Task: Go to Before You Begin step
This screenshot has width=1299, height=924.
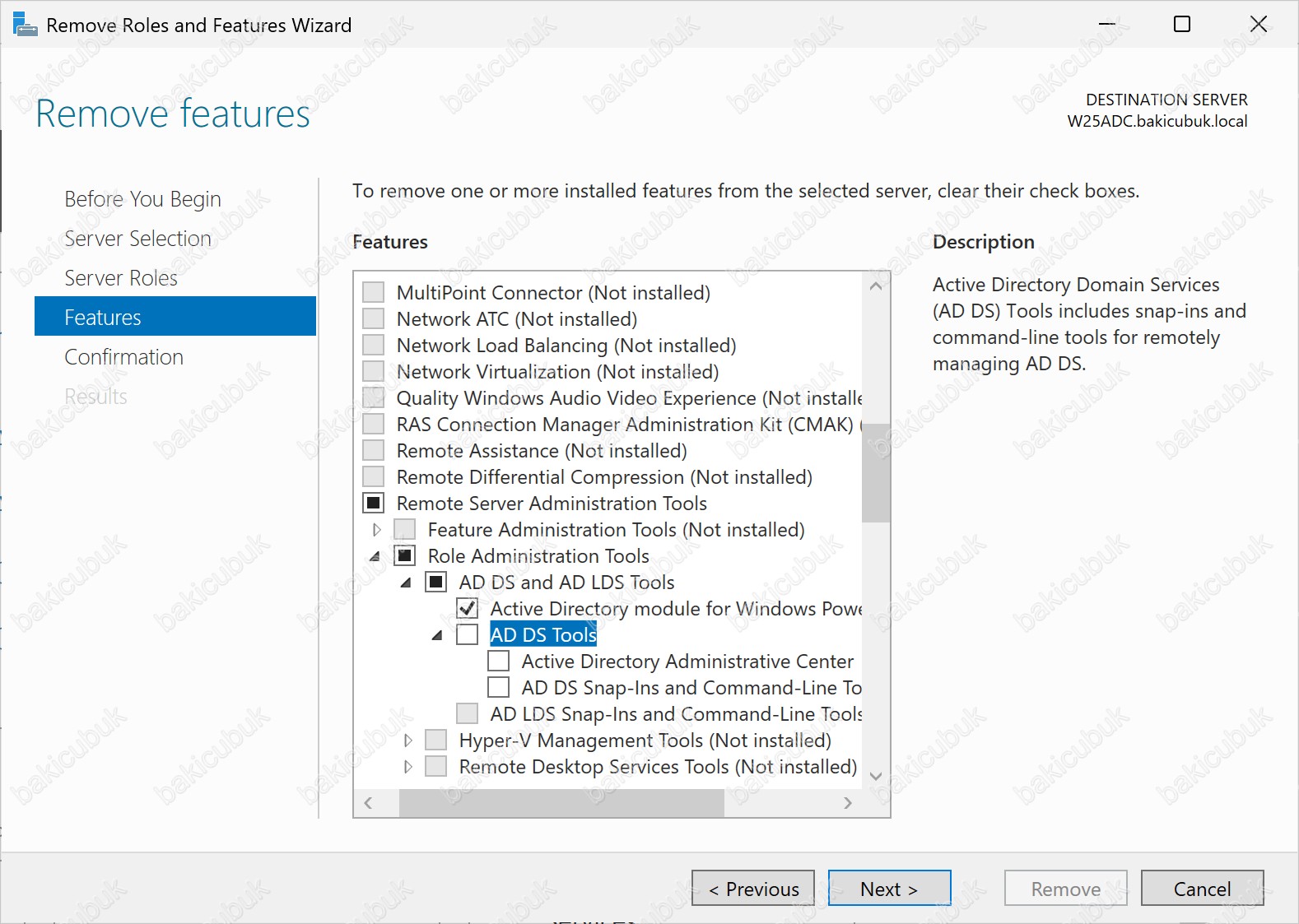Action: (142, 199)
